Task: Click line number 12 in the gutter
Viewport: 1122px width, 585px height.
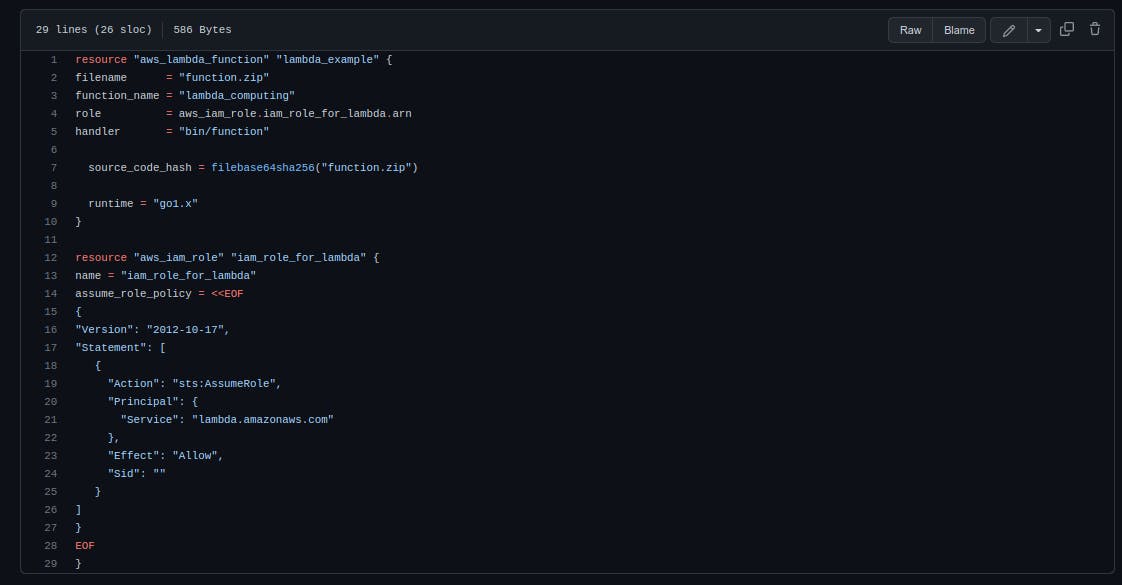Action: pos(51,258)
